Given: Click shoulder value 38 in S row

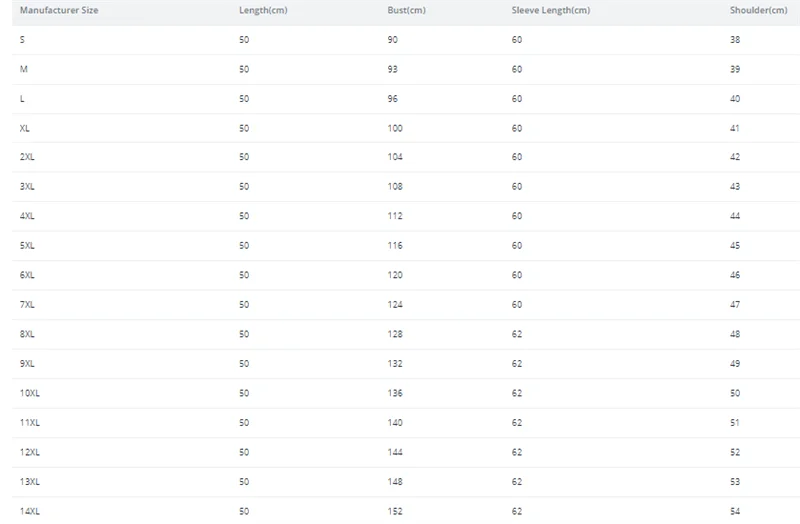Looking at the screenshot, I should (735, 40).
